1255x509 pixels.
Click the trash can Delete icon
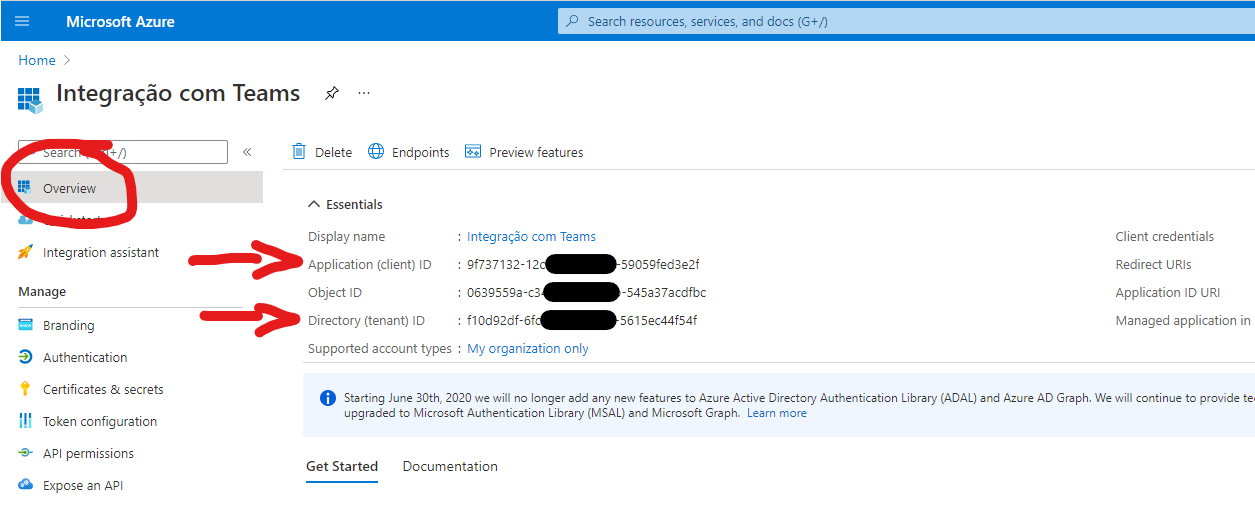(x=299, y=152)
